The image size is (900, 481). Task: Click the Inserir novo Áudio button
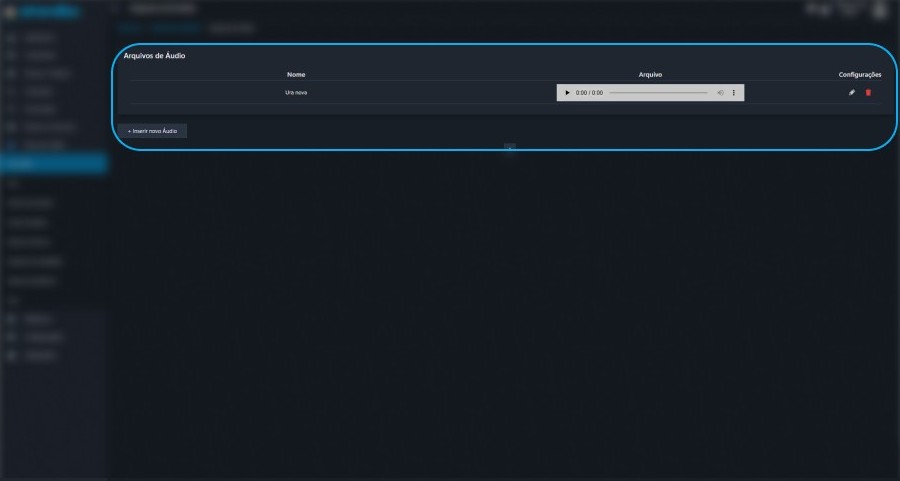[152, 131]
